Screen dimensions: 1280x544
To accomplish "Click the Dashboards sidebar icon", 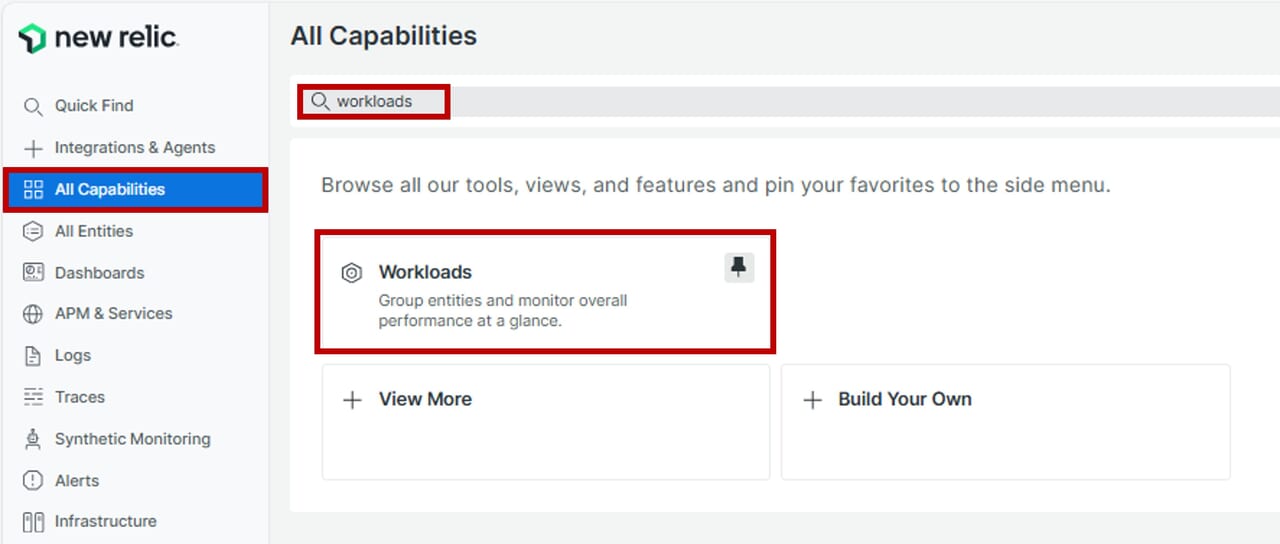I will pos(33,273).
